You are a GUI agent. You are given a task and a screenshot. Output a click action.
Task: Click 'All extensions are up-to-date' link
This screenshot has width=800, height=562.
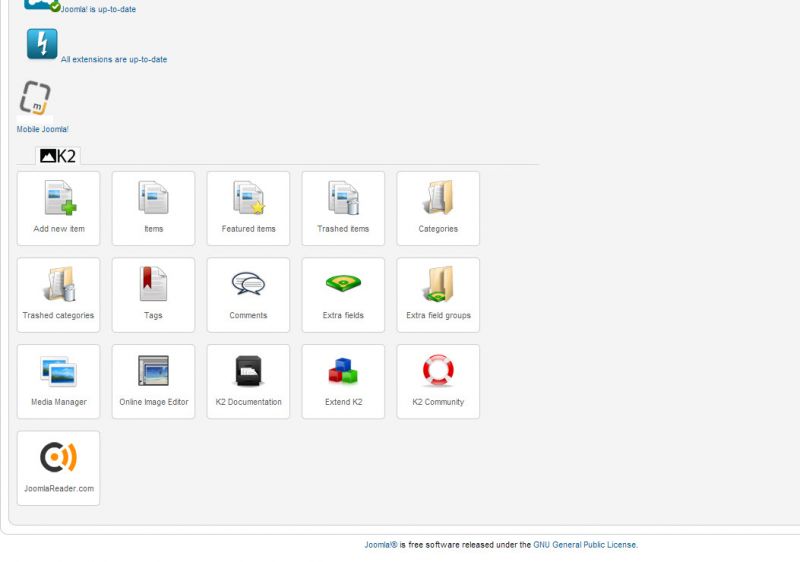pyautogui.click(x=114, y=59)
